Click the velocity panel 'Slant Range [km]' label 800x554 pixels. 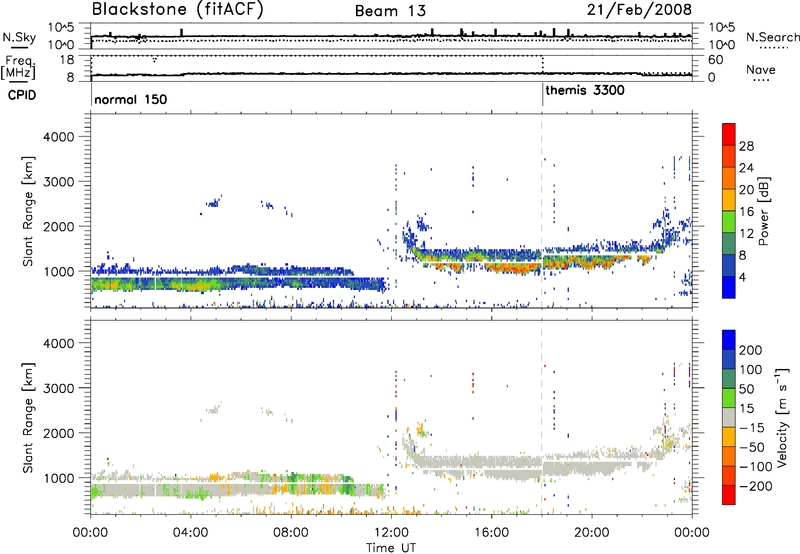28,418
